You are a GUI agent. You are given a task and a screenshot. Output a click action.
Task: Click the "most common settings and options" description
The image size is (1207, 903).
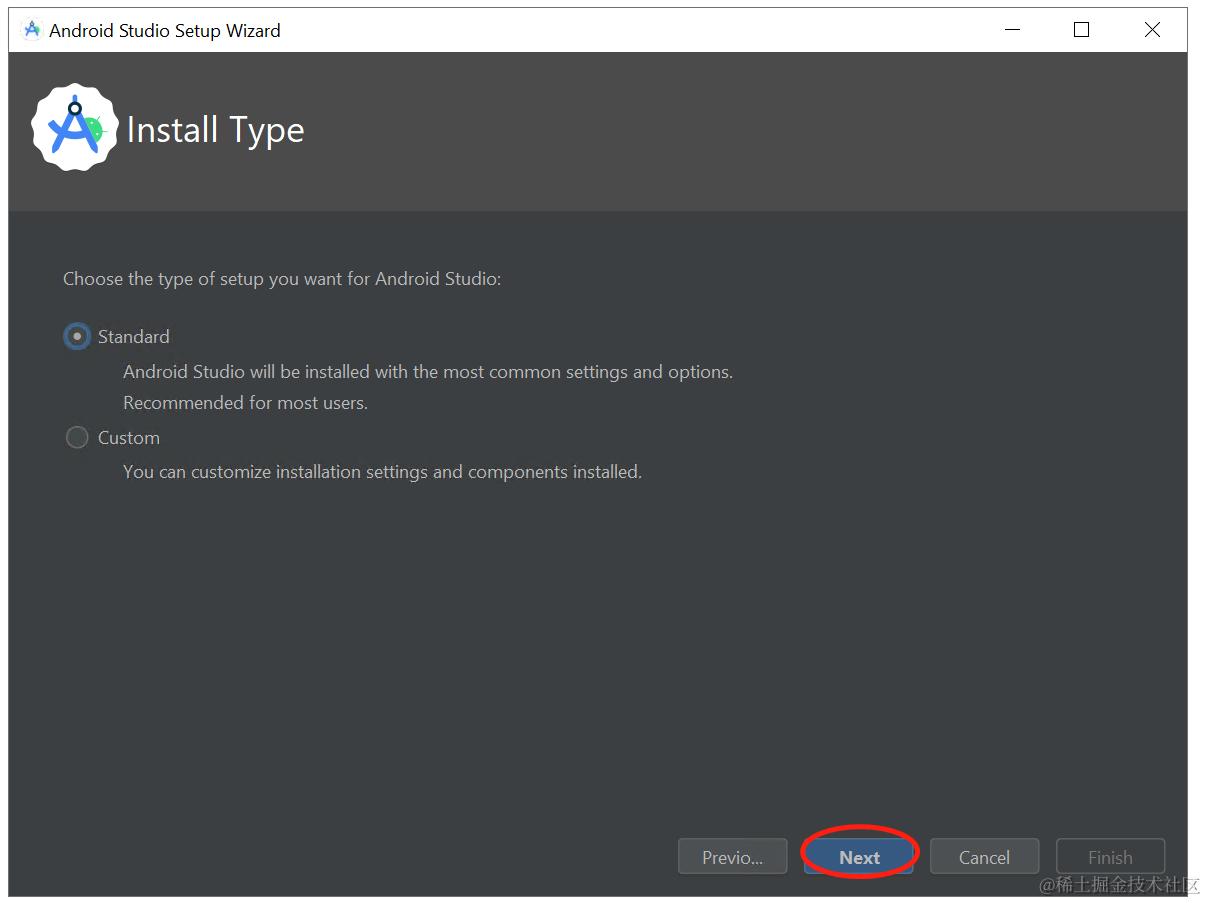(428, 372)
